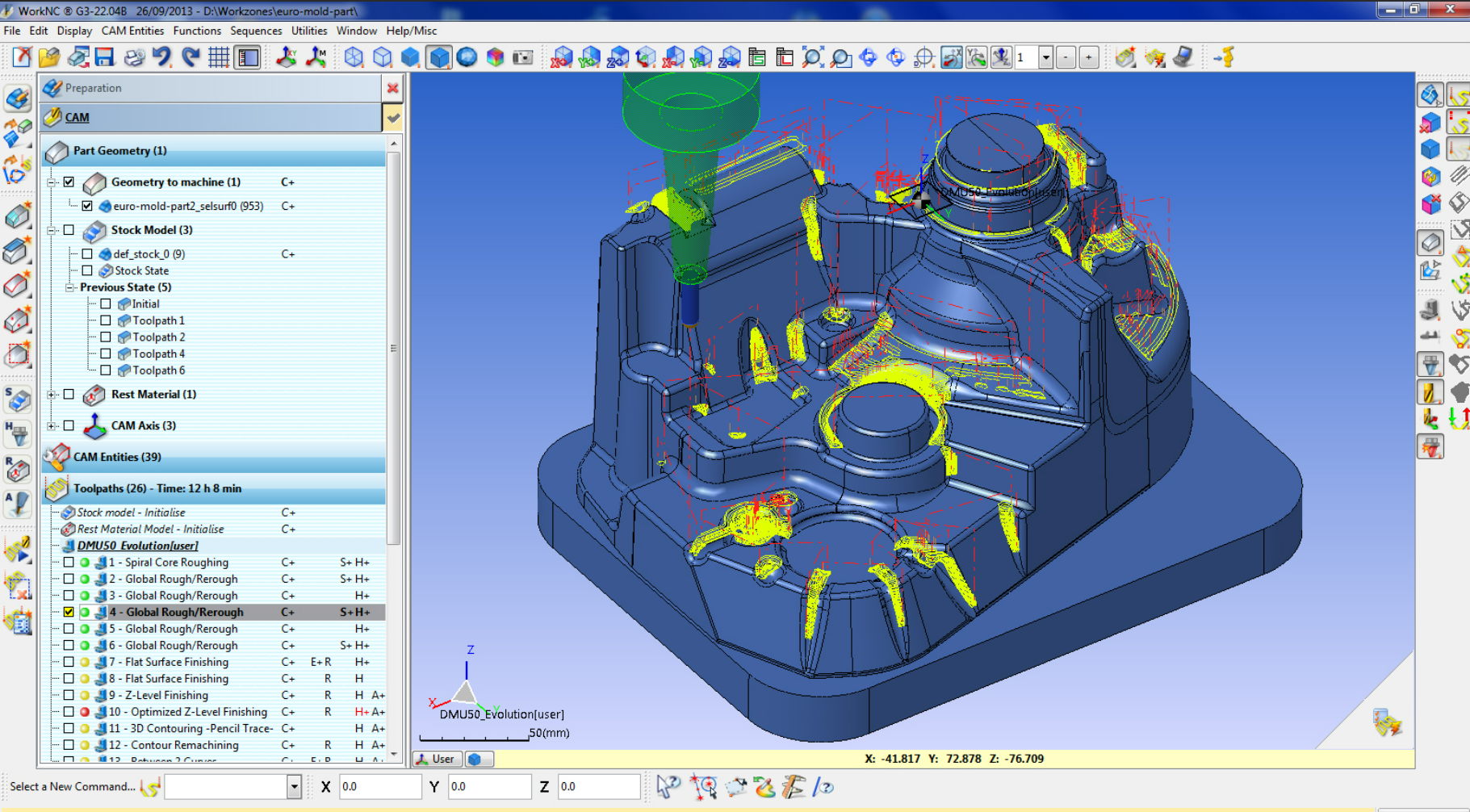Click the yellow robot icon in toolbar
This screenshot has height=812, width=1470.
click(1225, 57)
